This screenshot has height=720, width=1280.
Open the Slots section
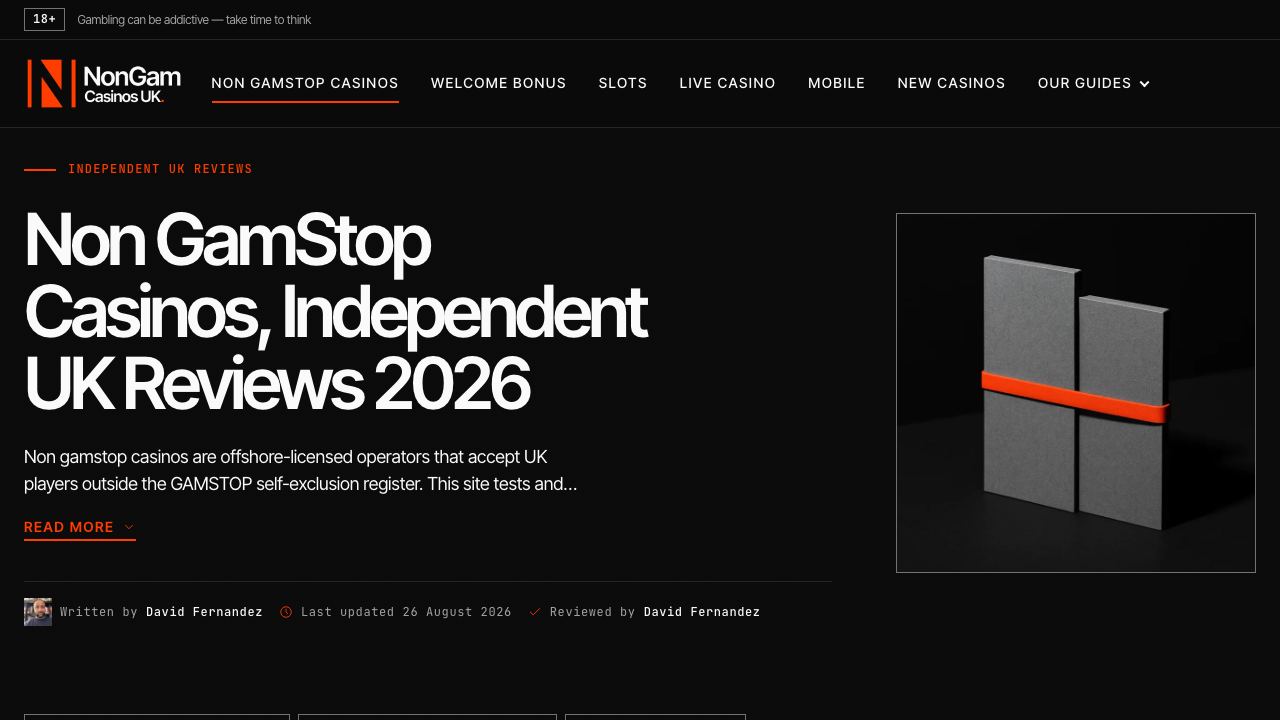pyautogui.click(x=623, y=83)
